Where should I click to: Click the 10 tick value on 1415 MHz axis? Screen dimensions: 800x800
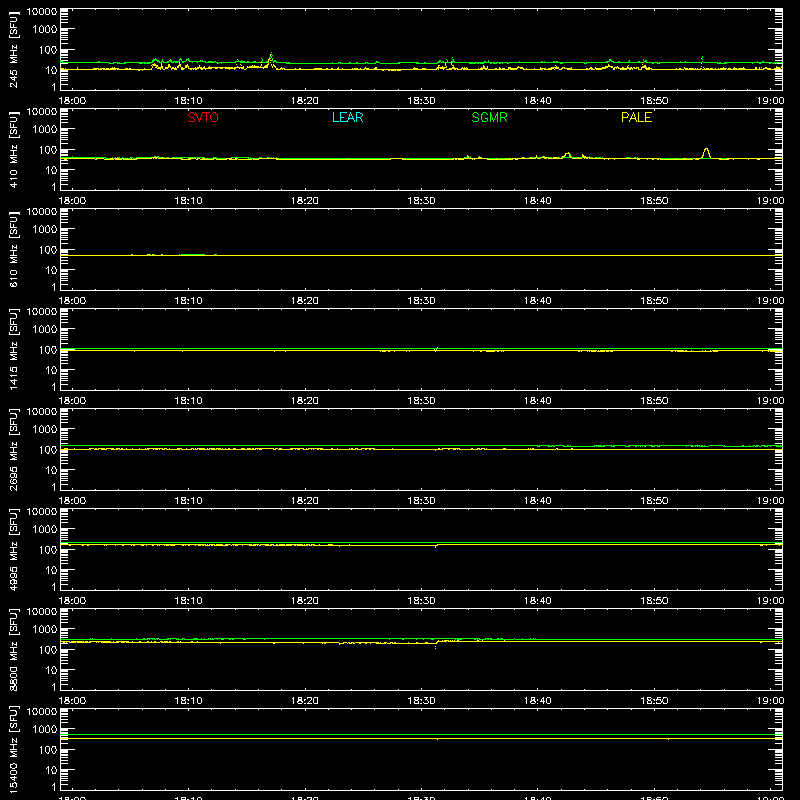tap(52, 370)
